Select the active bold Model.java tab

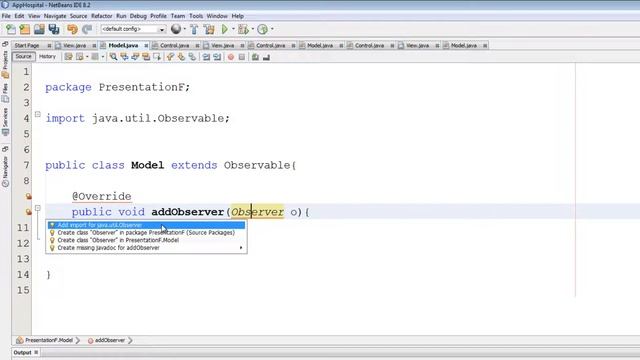point(123,45)
